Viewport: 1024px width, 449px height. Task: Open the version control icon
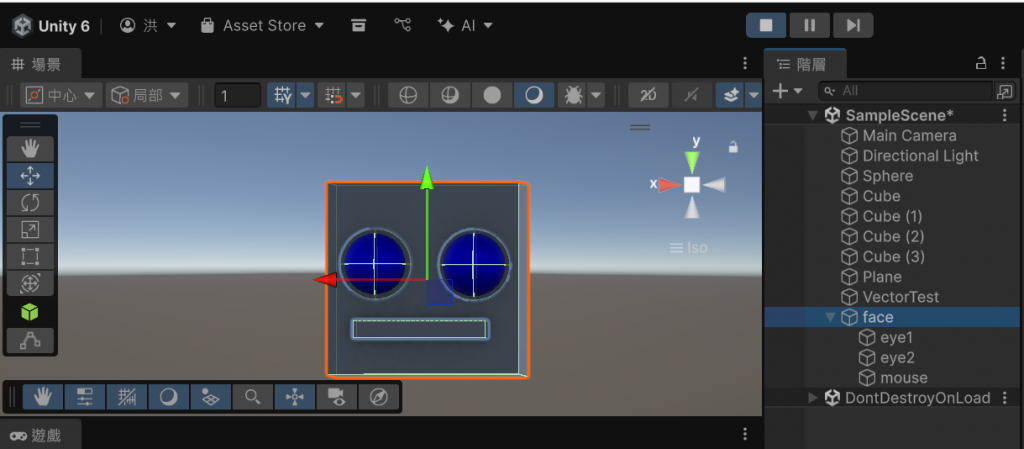click(x=403, y=25)
